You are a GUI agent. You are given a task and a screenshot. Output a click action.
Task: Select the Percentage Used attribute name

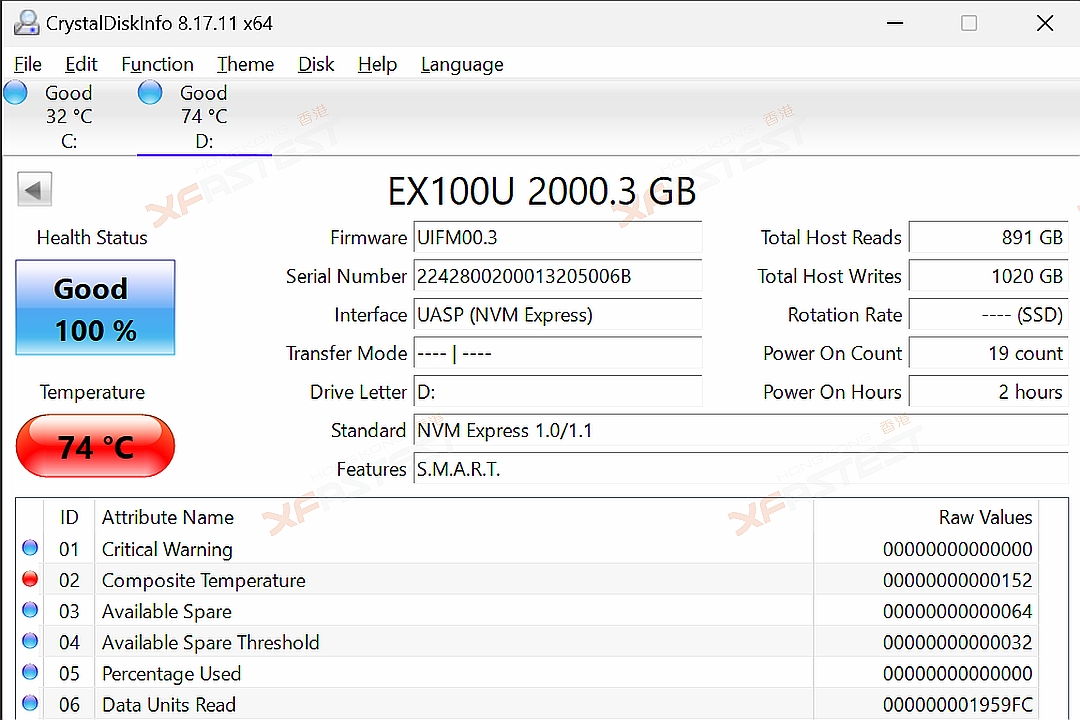(172, 674)
